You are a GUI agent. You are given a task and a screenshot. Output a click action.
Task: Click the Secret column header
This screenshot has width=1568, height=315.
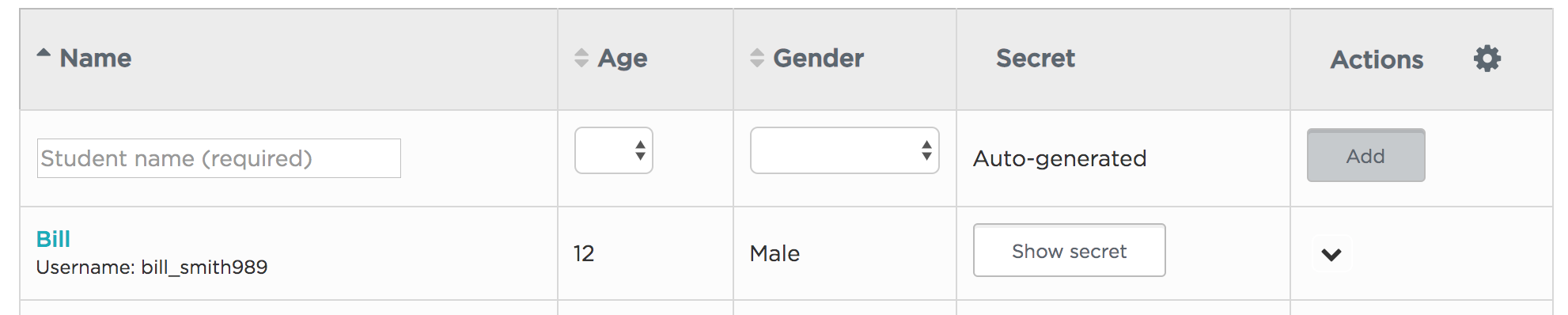click(1036, 58)
